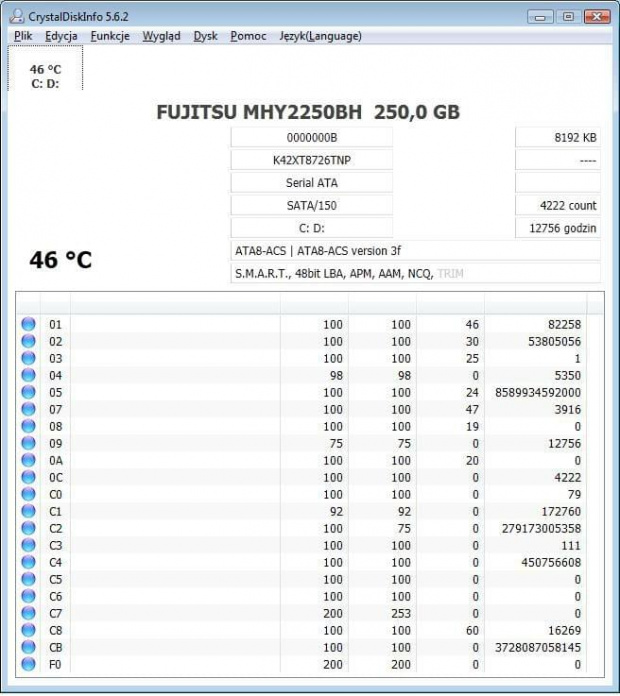Image resolution: width=620 pixels, height=696 pixels.
Task: Click the status icon for attribute CB
Action: 28,647
